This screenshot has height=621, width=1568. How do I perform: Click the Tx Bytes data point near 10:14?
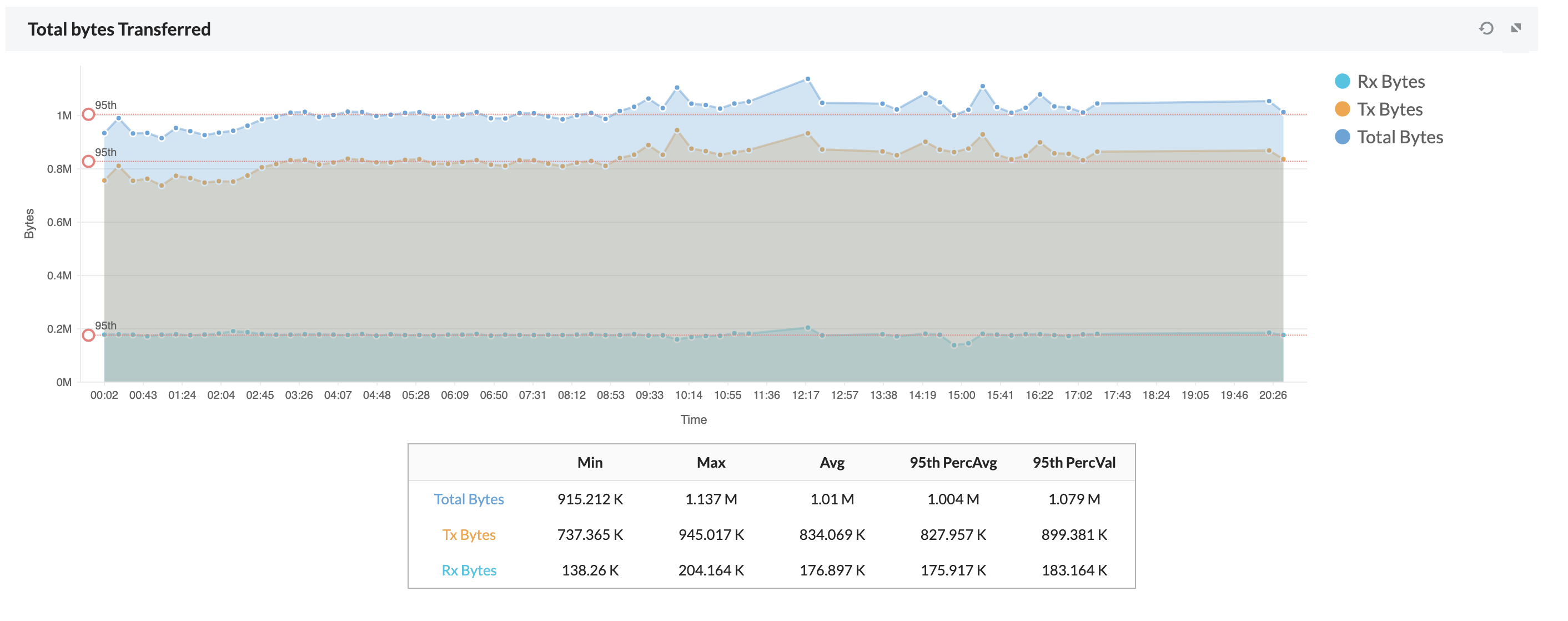[x=677, y=129]
